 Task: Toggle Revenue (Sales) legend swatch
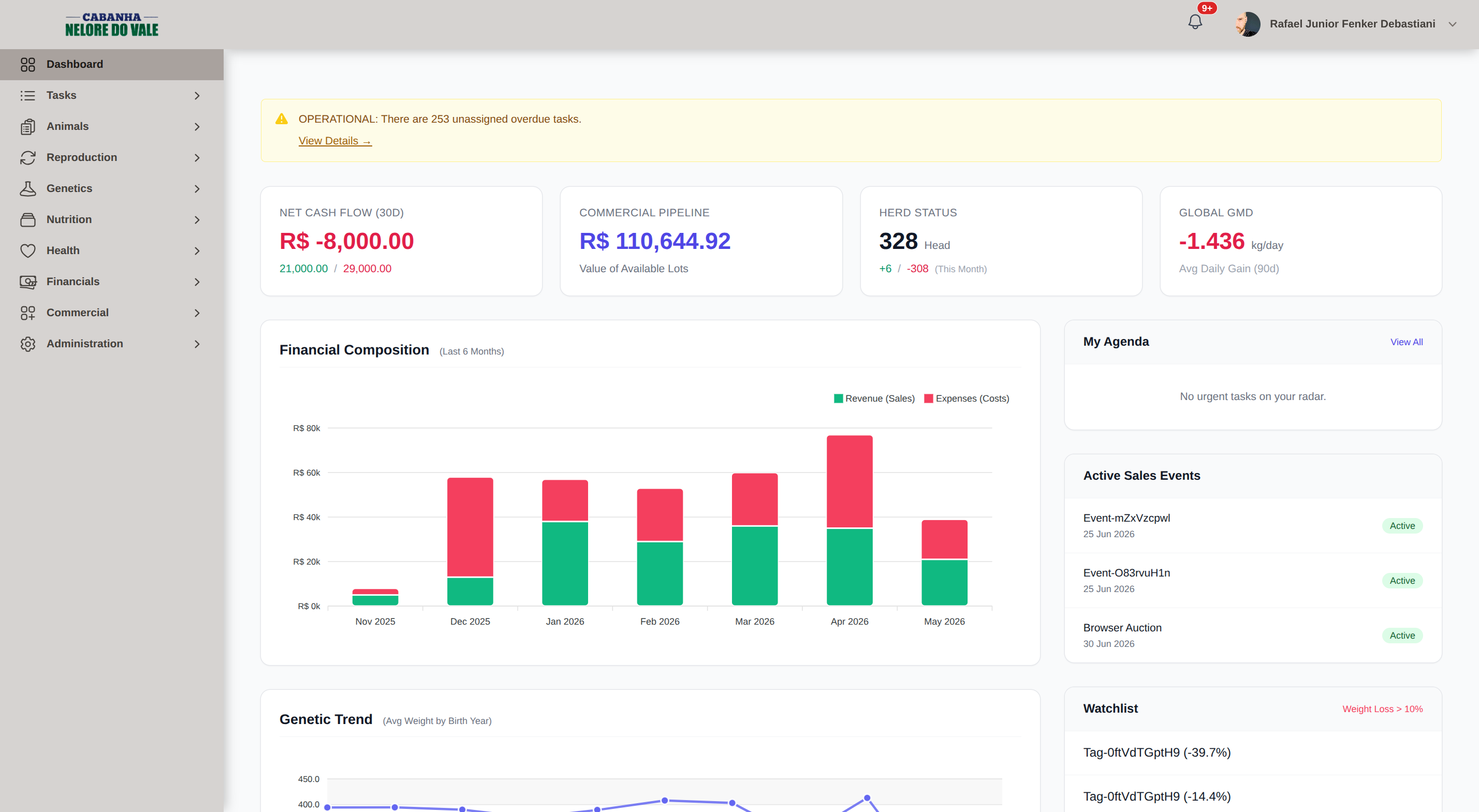coord(838,398)
